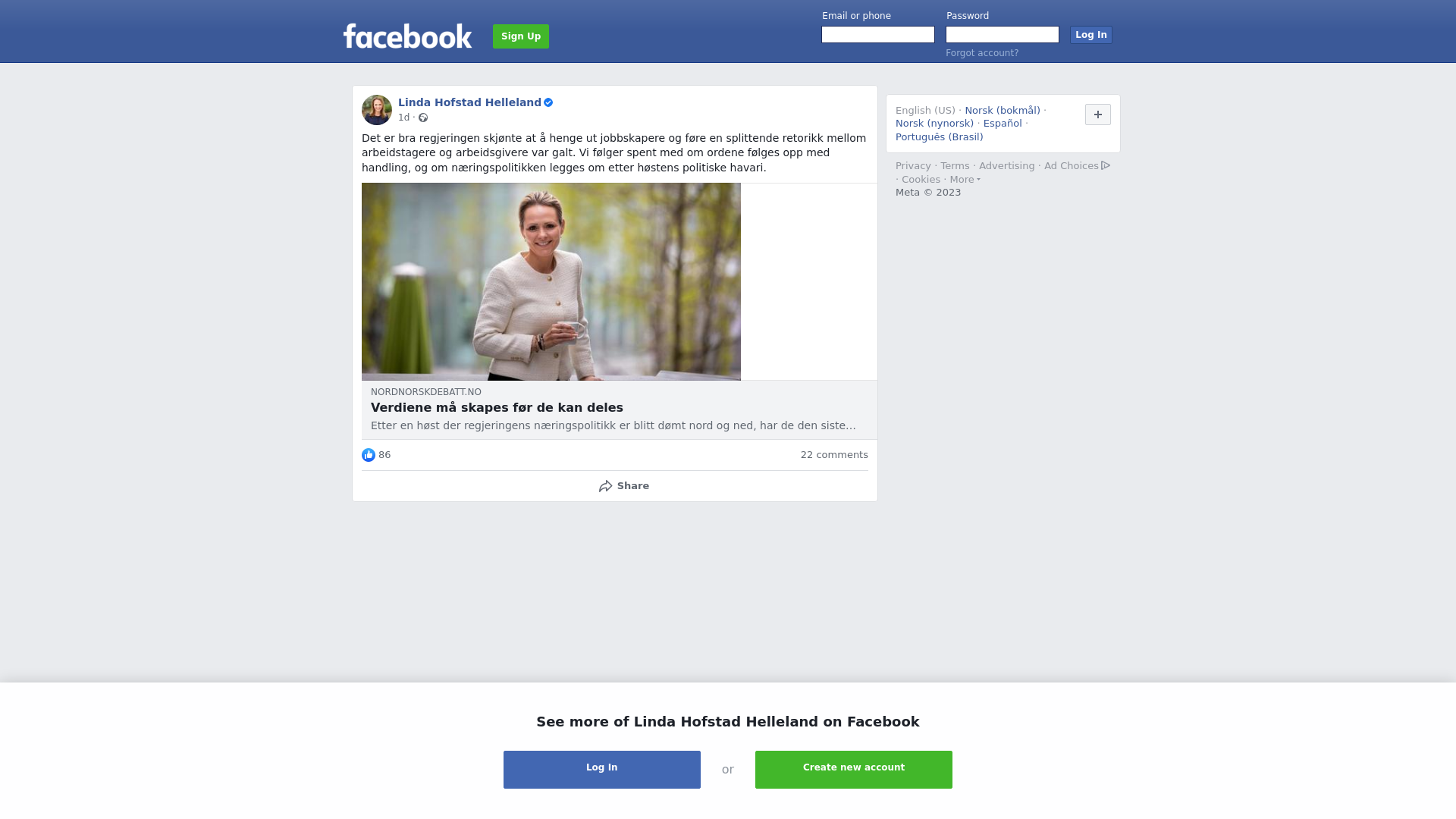Click the verified badge next to Linda Hofstad Helleland
The height and width of the screenshot is (819, 1456).
pos(548,102)
